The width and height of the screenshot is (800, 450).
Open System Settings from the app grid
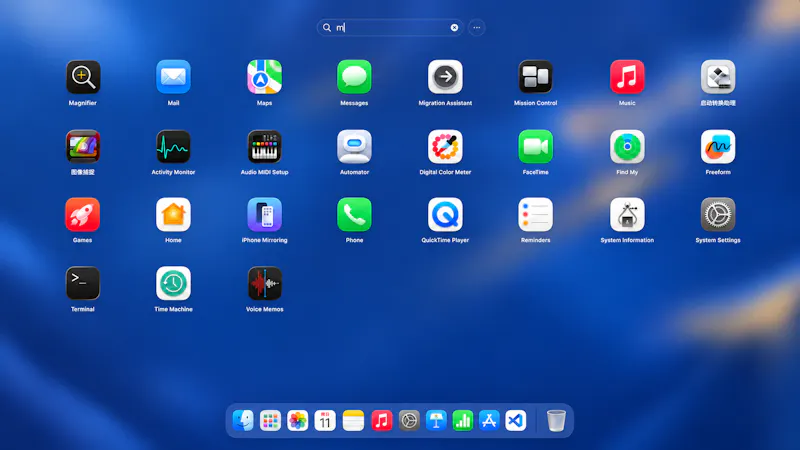click(x=718, y=215)
